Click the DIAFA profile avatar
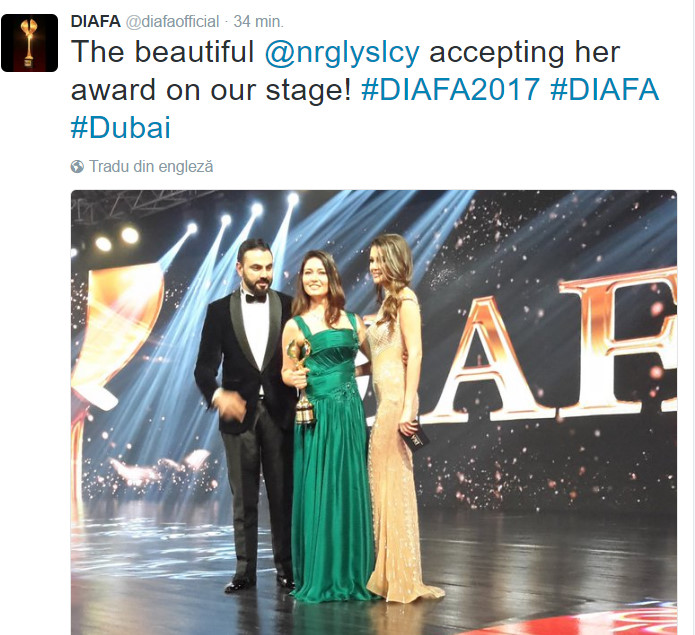This screenshot has width=695, height=635. (x=29, y=43)
